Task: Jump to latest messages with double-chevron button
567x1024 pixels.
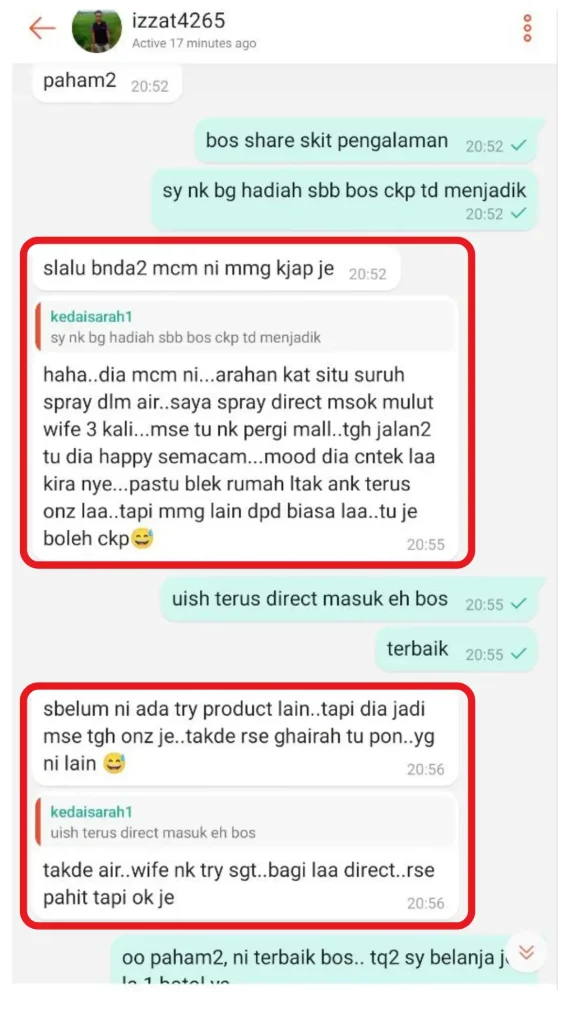Action: pyautogui.click(x=526, y=953)
